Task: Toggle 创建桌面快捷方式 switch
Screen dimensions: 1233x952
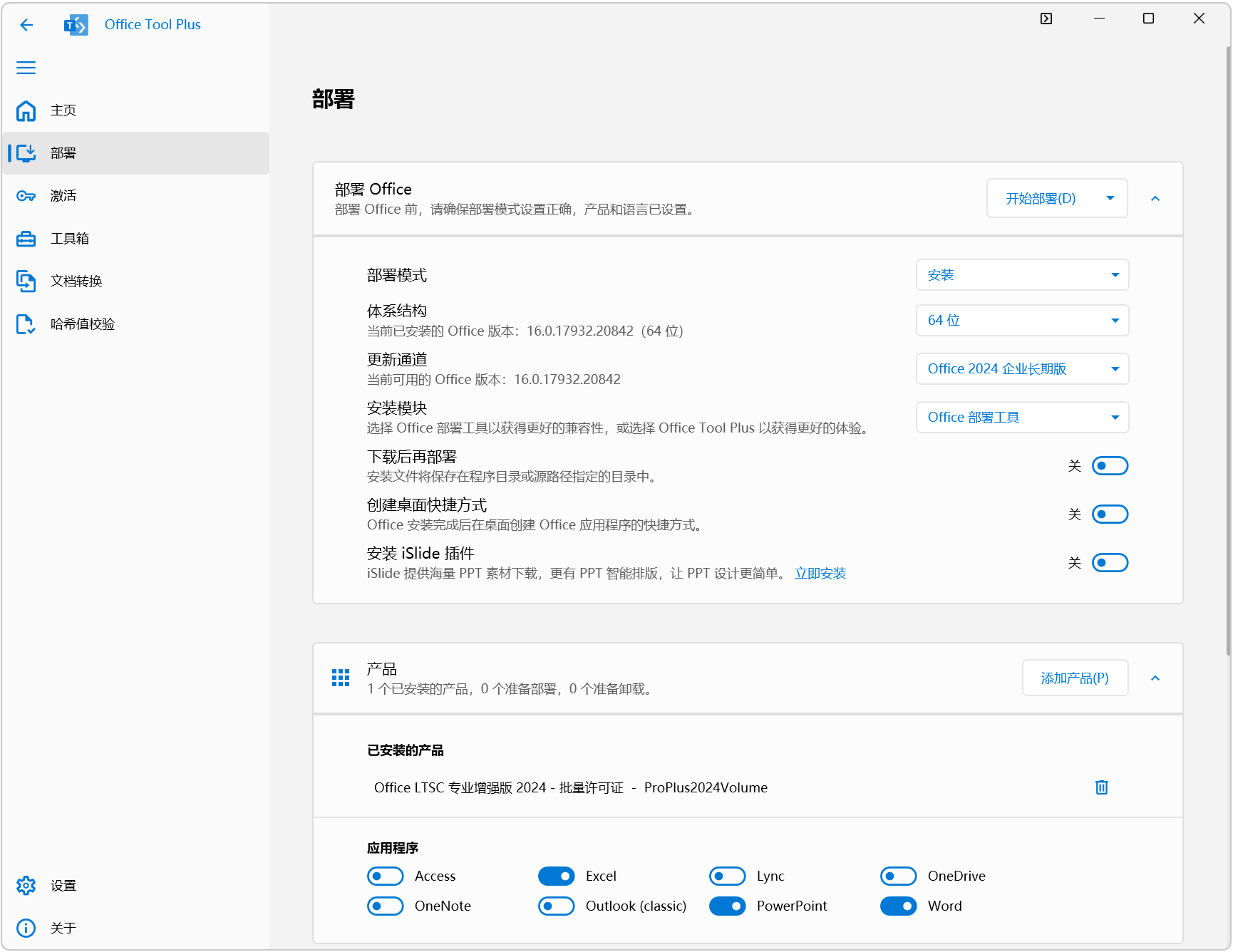Action: point(1110,514)
